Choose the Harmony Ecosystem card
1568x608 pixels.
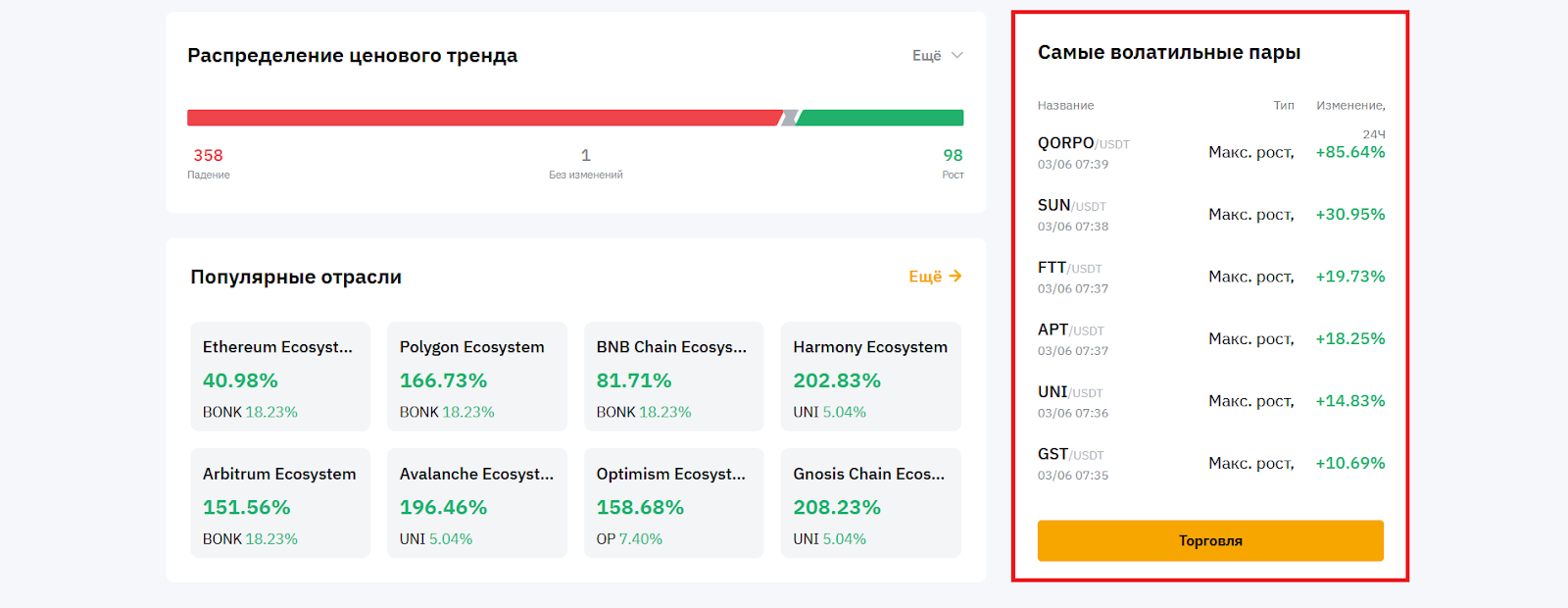870,377
